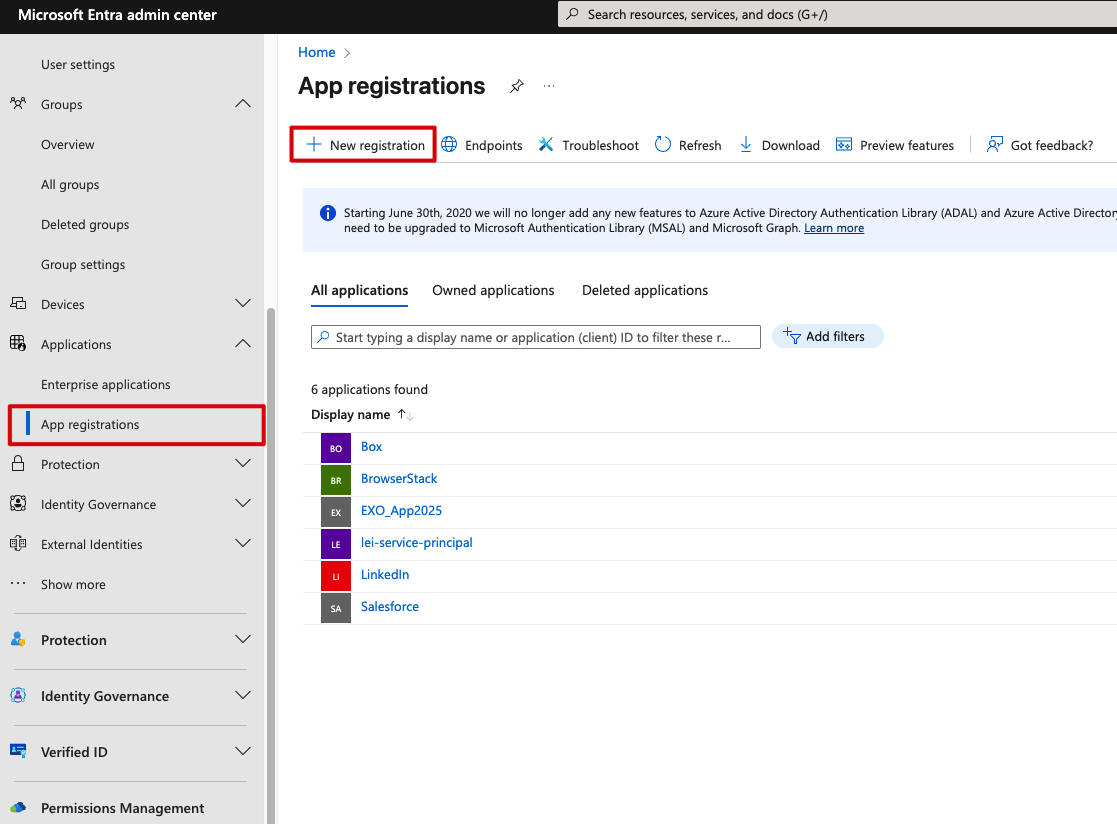
Task: Click the display name filter input field
Action: click(x=536, y=337)
